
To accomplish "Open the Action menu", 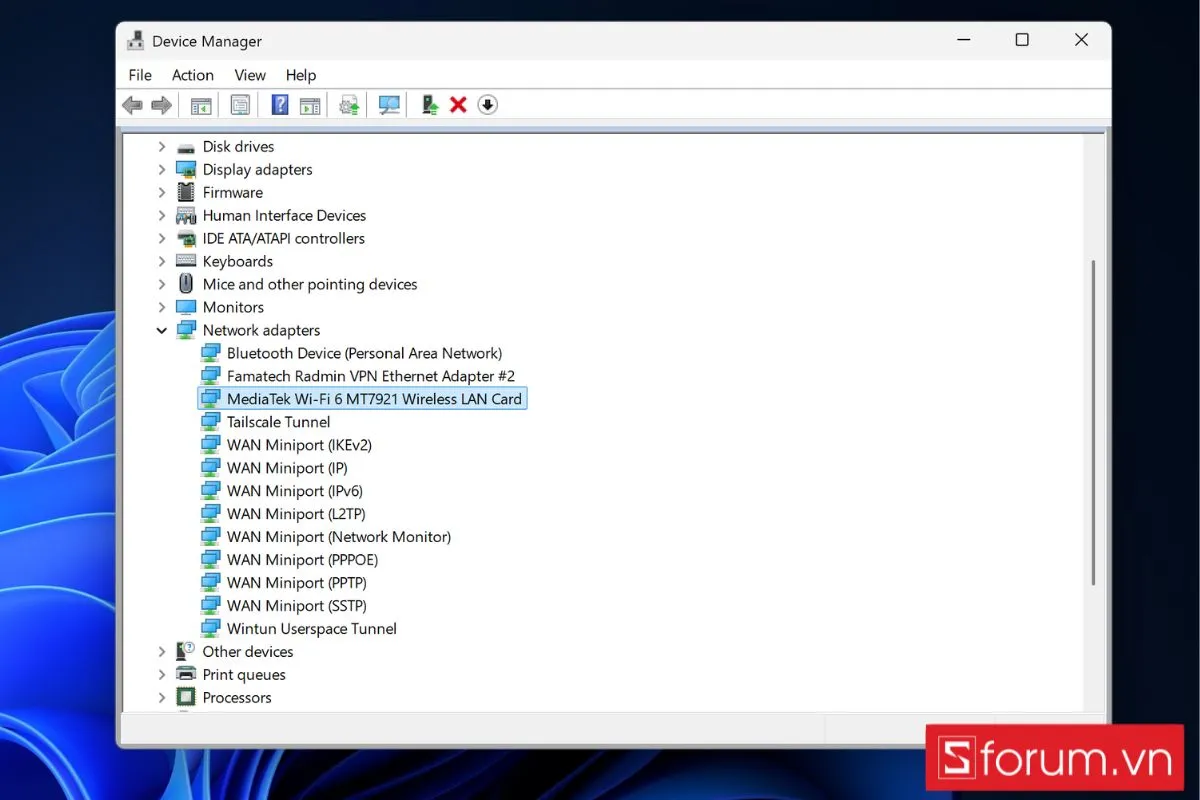I will (192, 75).
